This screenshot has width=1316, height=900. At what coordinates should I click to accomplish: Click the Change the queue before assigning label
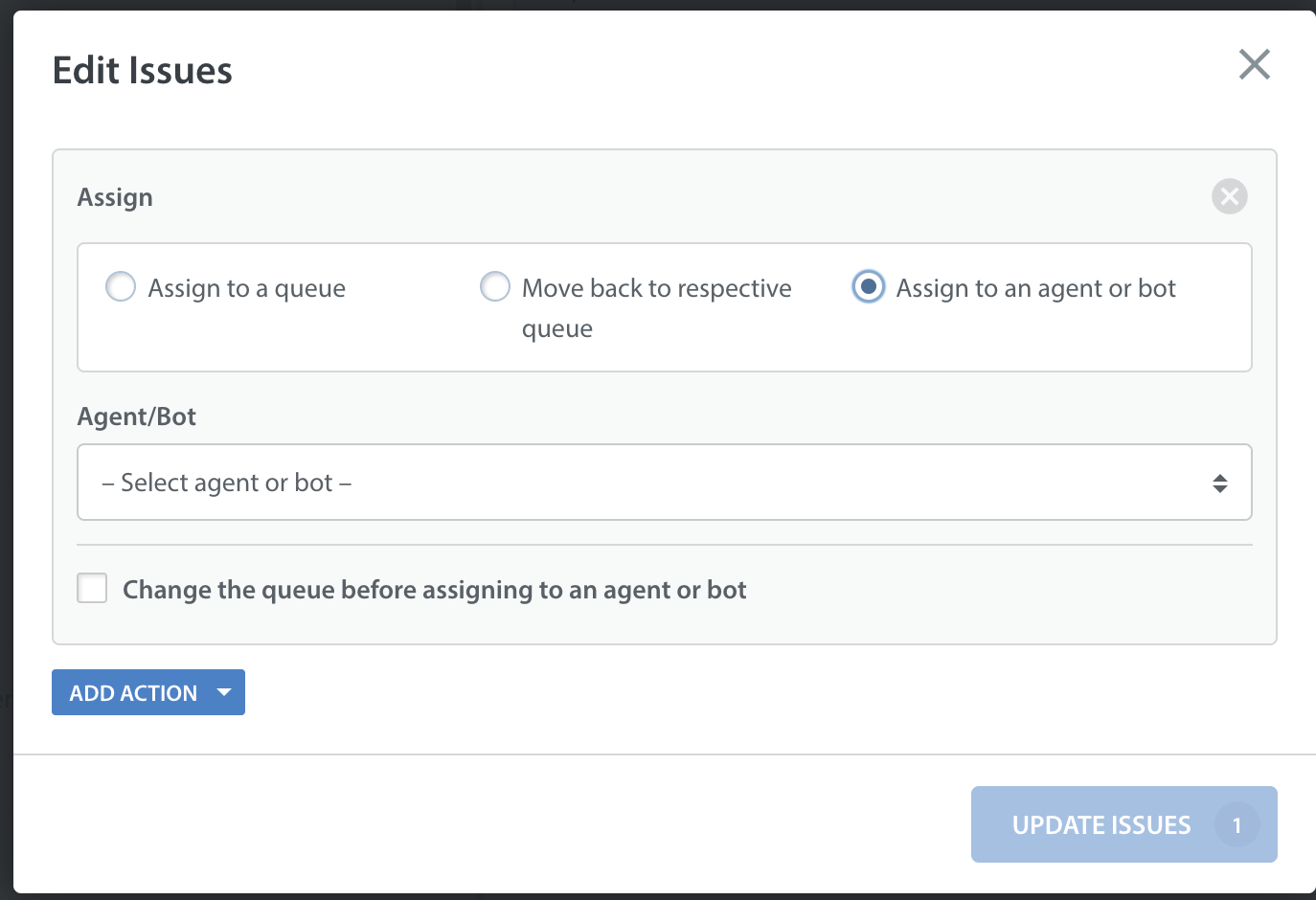coord(434,590)
